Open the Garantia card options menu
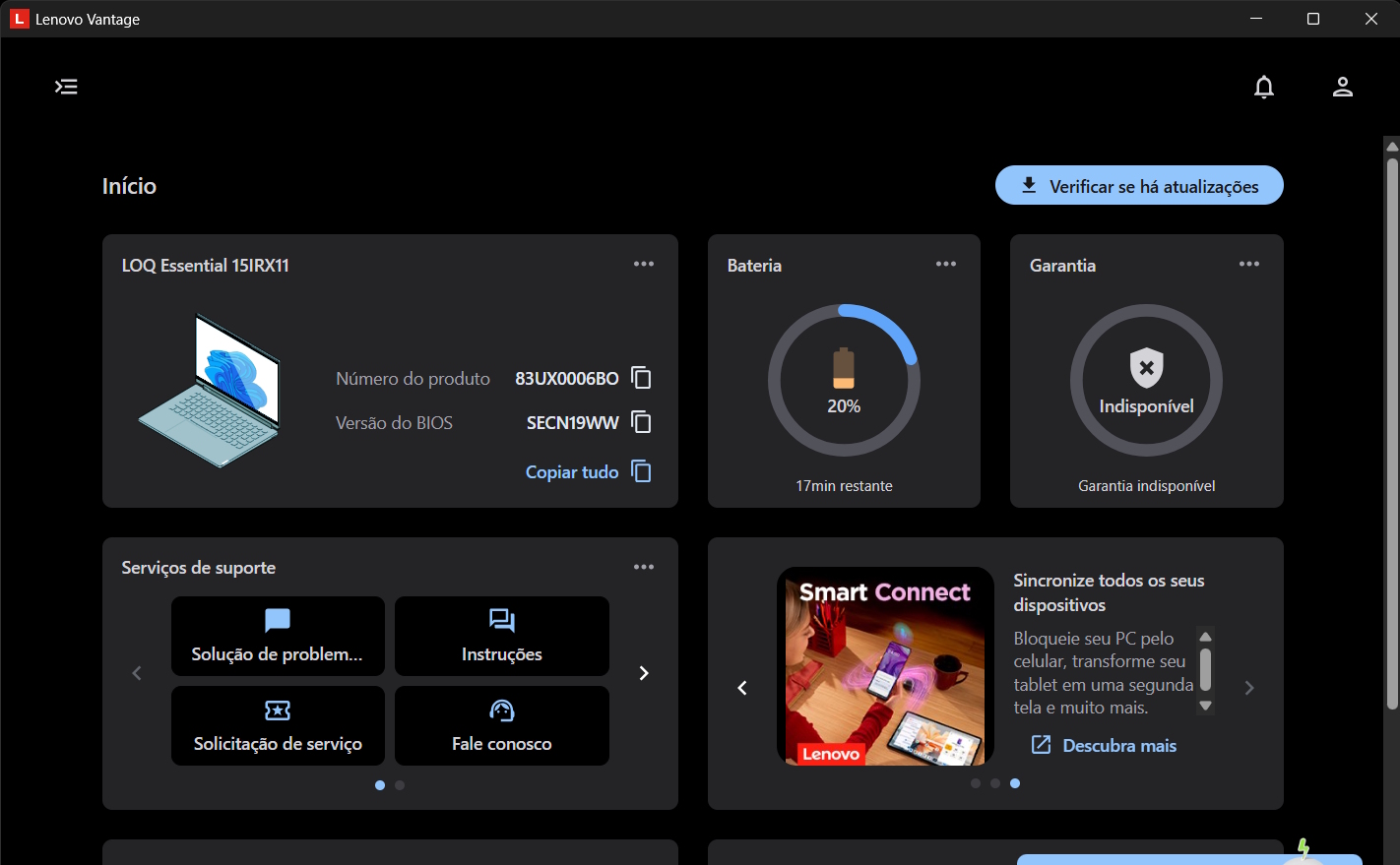Viewport: 1400px width, 865px height. click(x=1249, y=264)
